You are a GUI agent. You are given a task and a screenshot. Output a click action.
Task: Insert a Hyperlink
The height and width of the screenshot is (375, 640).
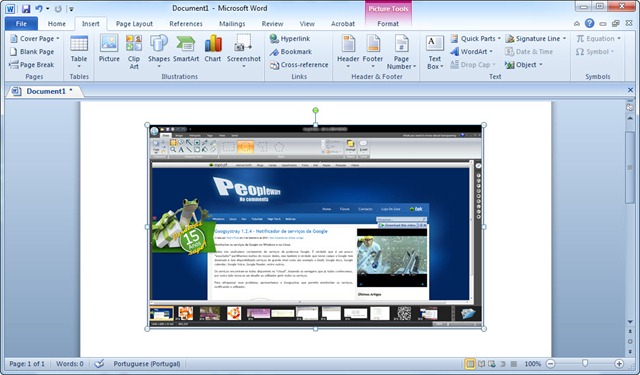pos(290,38)
